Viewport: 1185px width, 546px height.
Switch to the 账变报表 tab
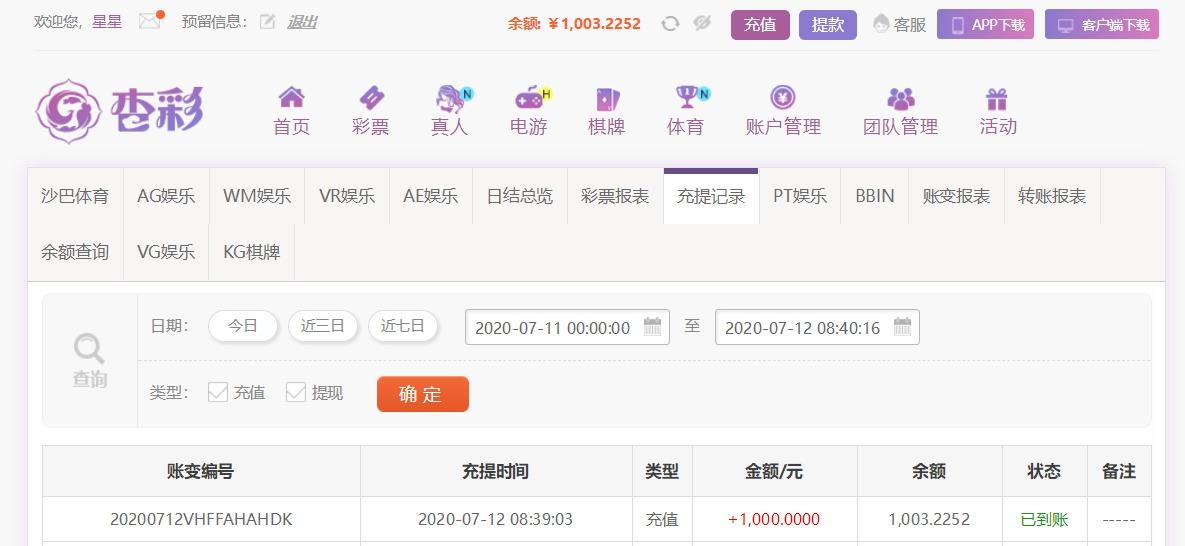coord(956,197)
